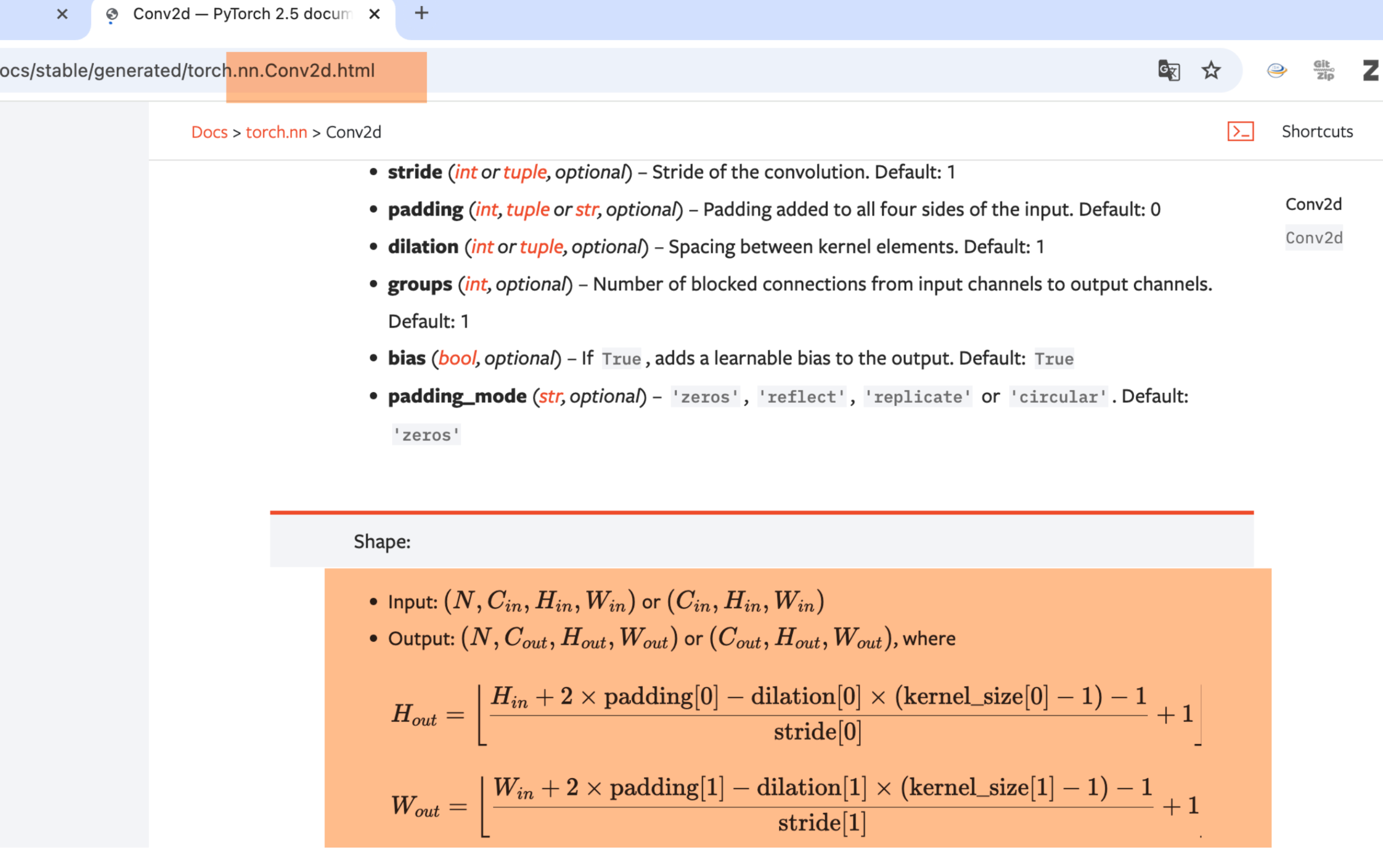Click the Google Translate icon in address bar
This screenshot has width=1383, height=868.
pyautogui.click(x=1169, y=70)
